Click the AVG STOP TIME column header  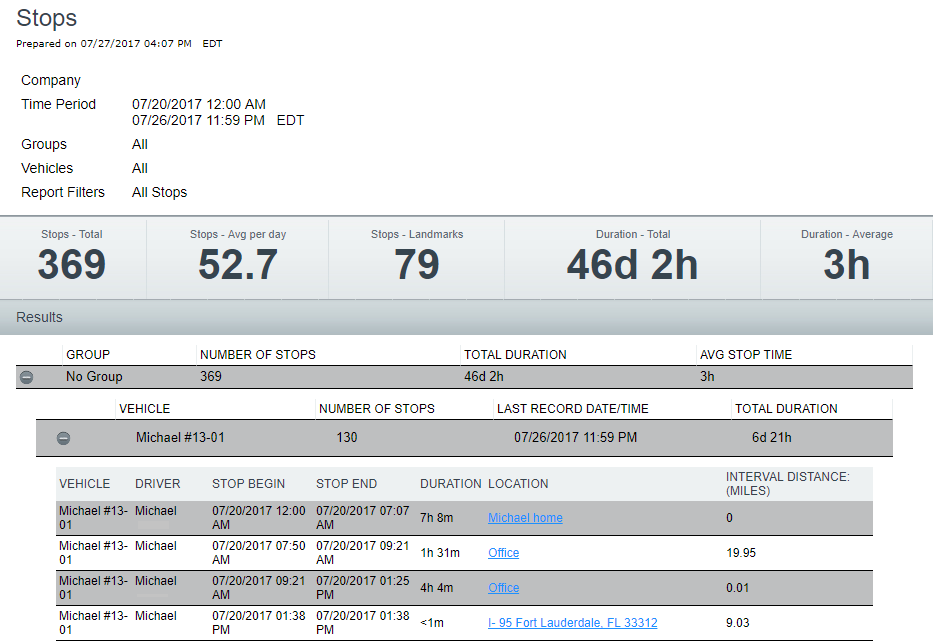click(746, 355)
